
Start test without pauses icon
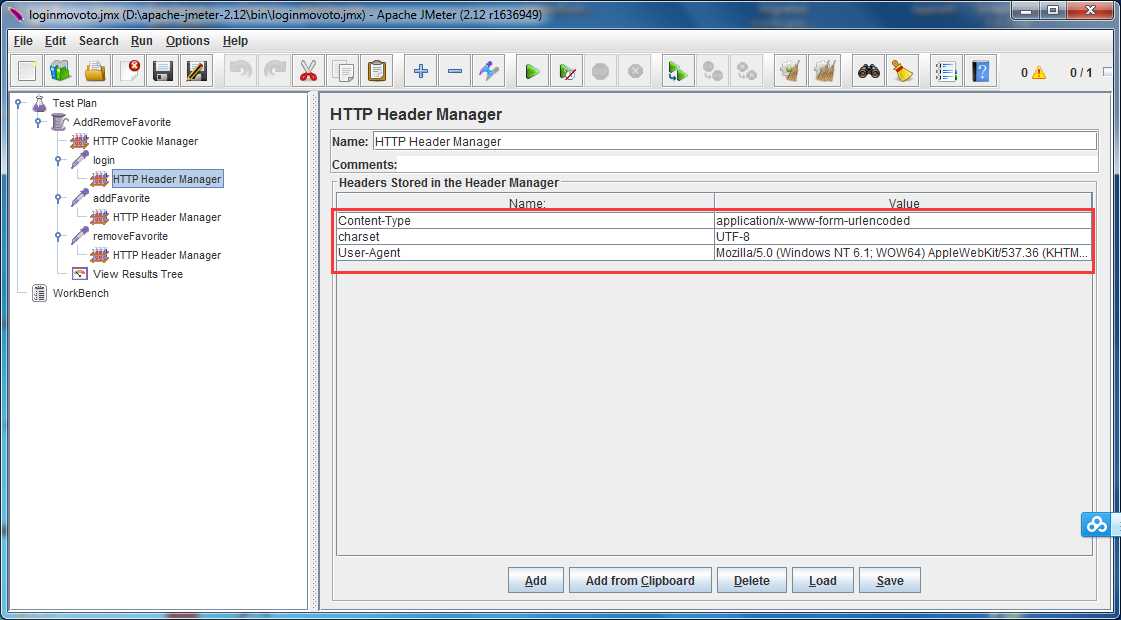(x=566, y=72)
